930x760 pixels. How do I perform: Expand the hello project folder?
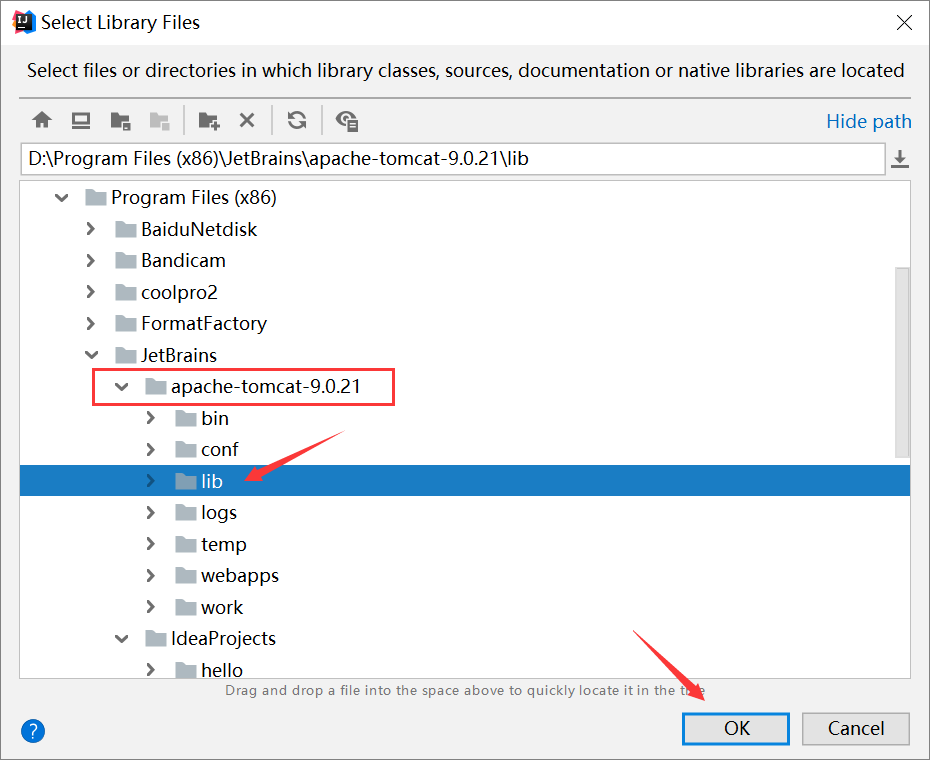pos(150,669)
